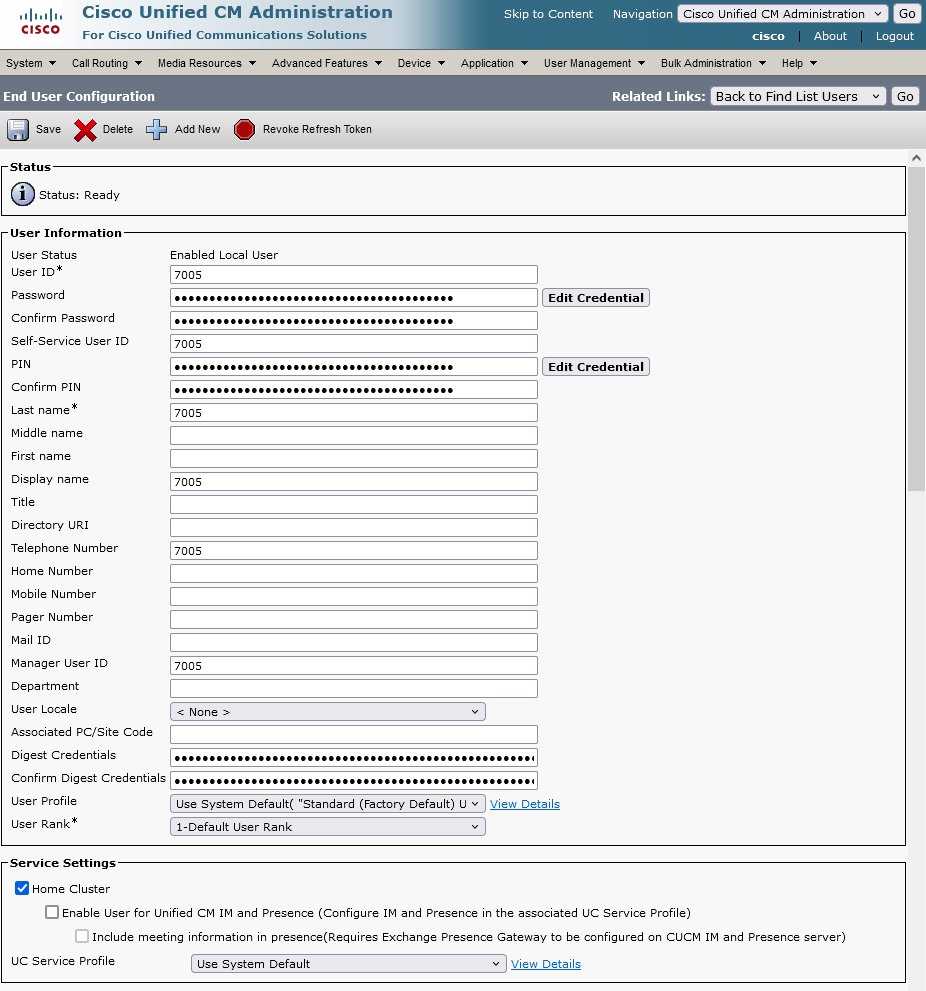Click the blue plus Add New icon
This screenshot has width=926, height=991.
pyautogui.click(x=157, y=130)
